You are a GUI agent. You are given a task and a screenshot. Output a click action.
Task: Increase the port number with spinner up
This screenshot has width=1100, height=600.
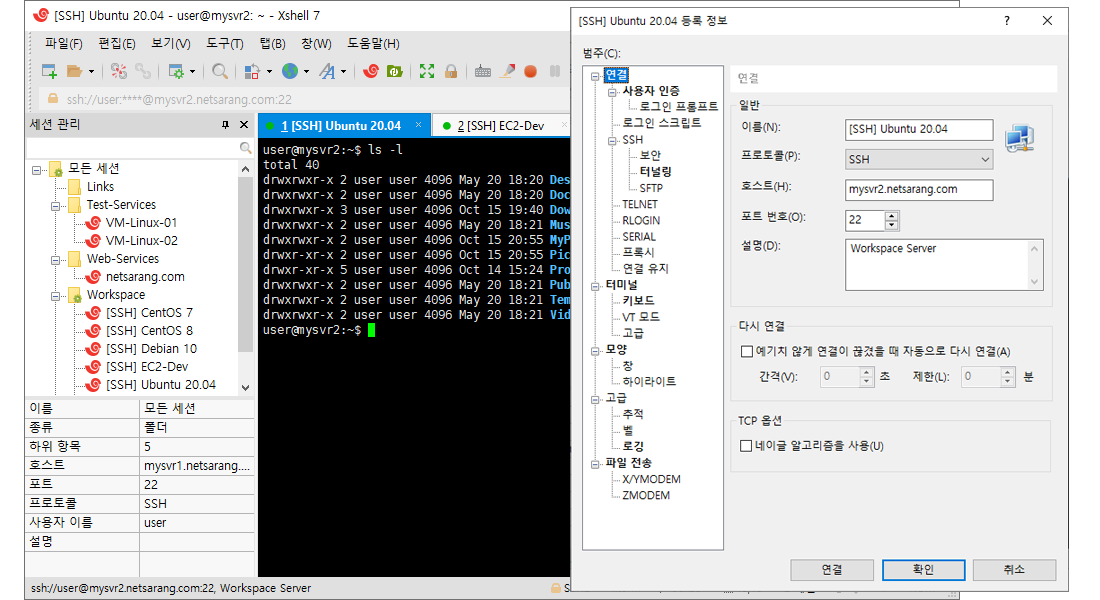click(x=892, y=216)
